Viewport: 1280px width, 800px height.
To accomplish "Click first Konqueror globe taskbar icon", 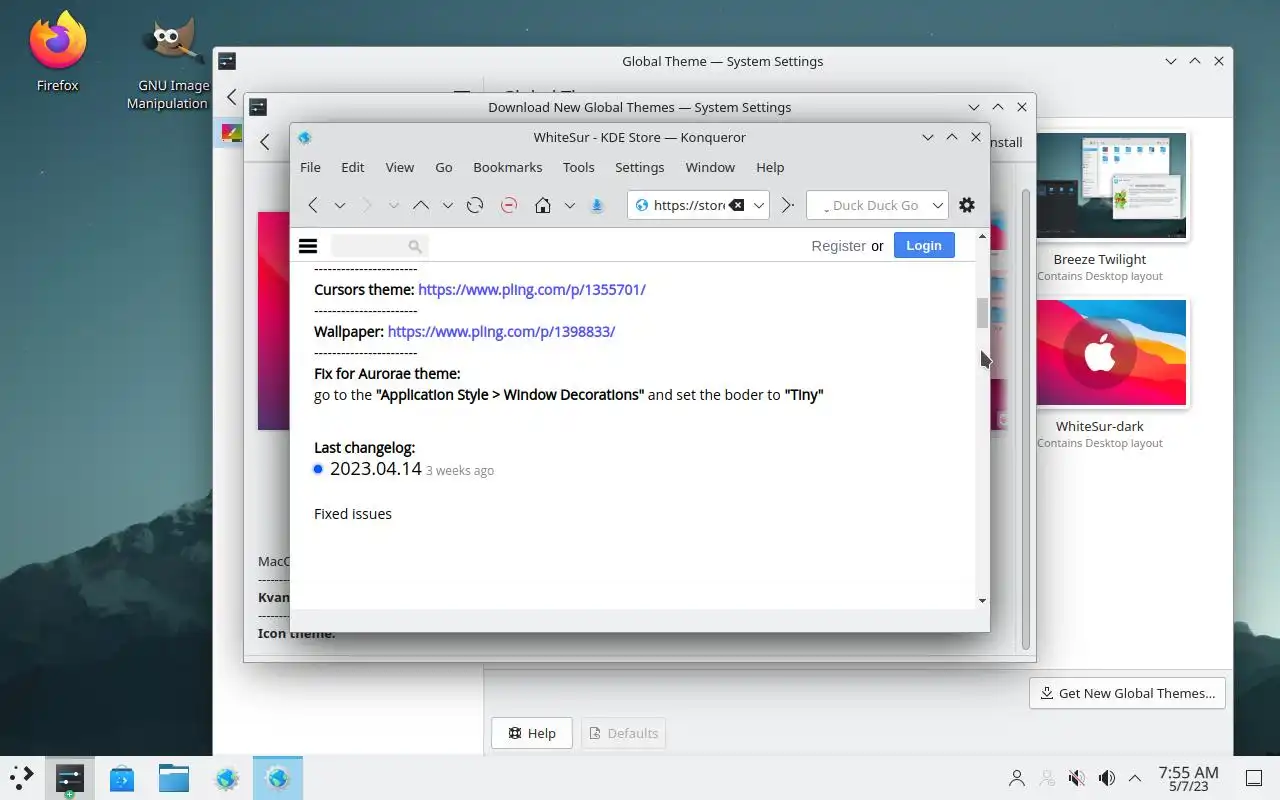I will click(227, 778).
